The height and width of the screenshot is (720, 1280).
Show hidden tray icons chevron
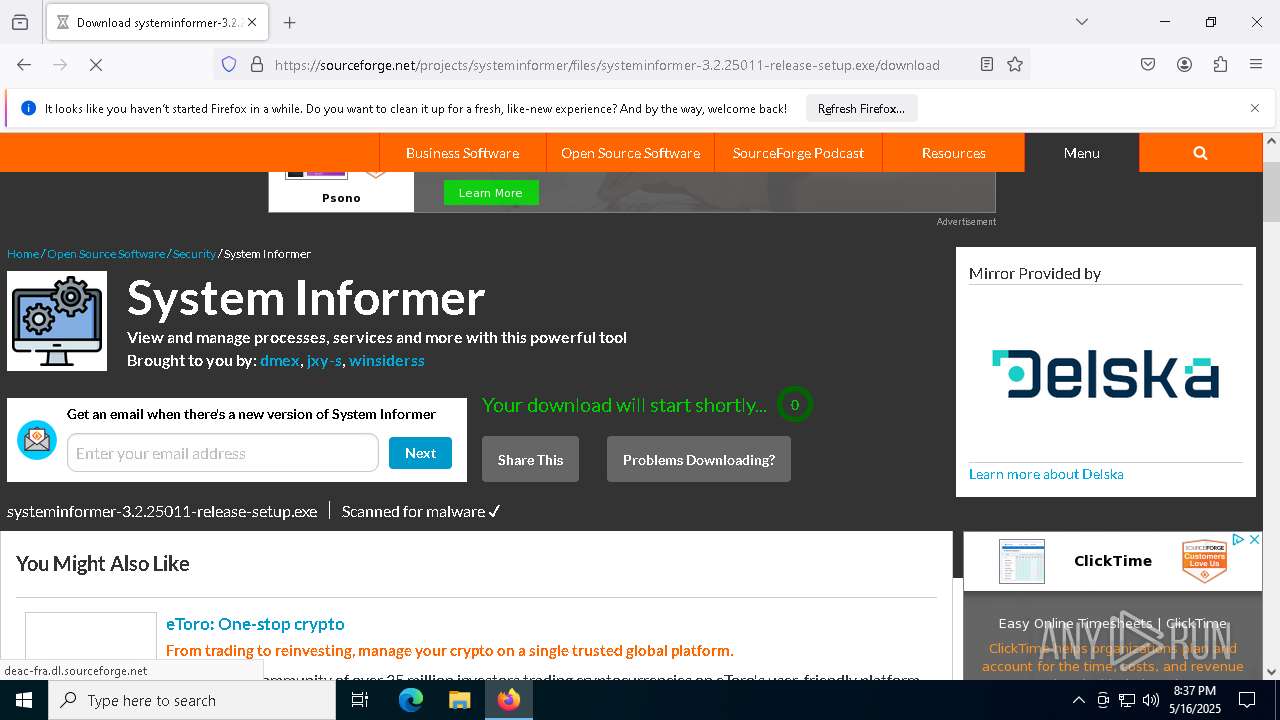coord(1078,700)
